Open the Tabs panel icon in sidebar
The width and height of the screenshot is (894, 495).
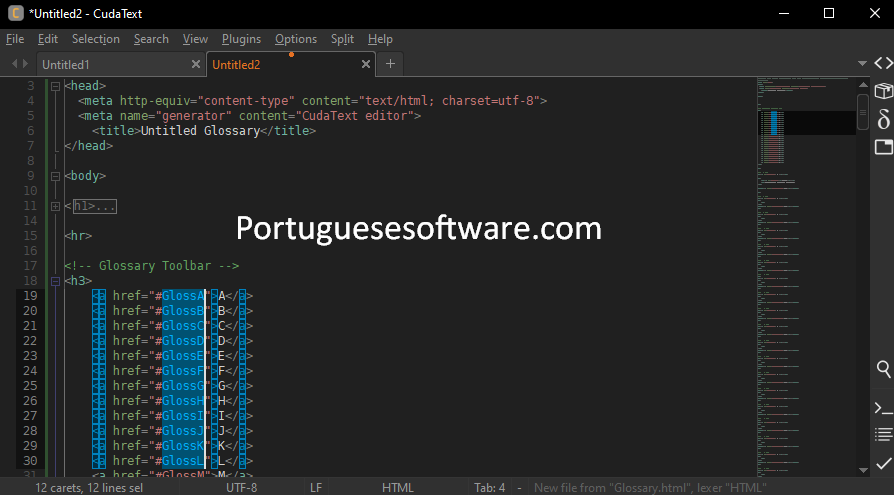(x=883, y=147)
